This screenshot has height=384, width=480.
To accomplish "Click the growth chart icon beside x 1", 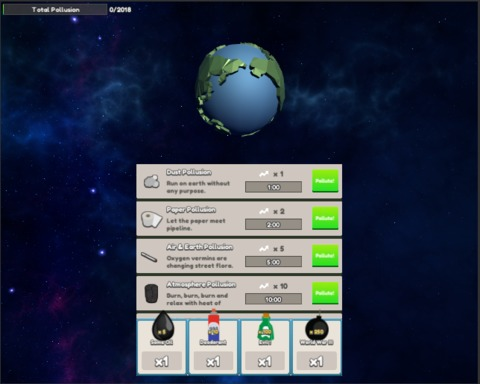I will click(264, 174).
